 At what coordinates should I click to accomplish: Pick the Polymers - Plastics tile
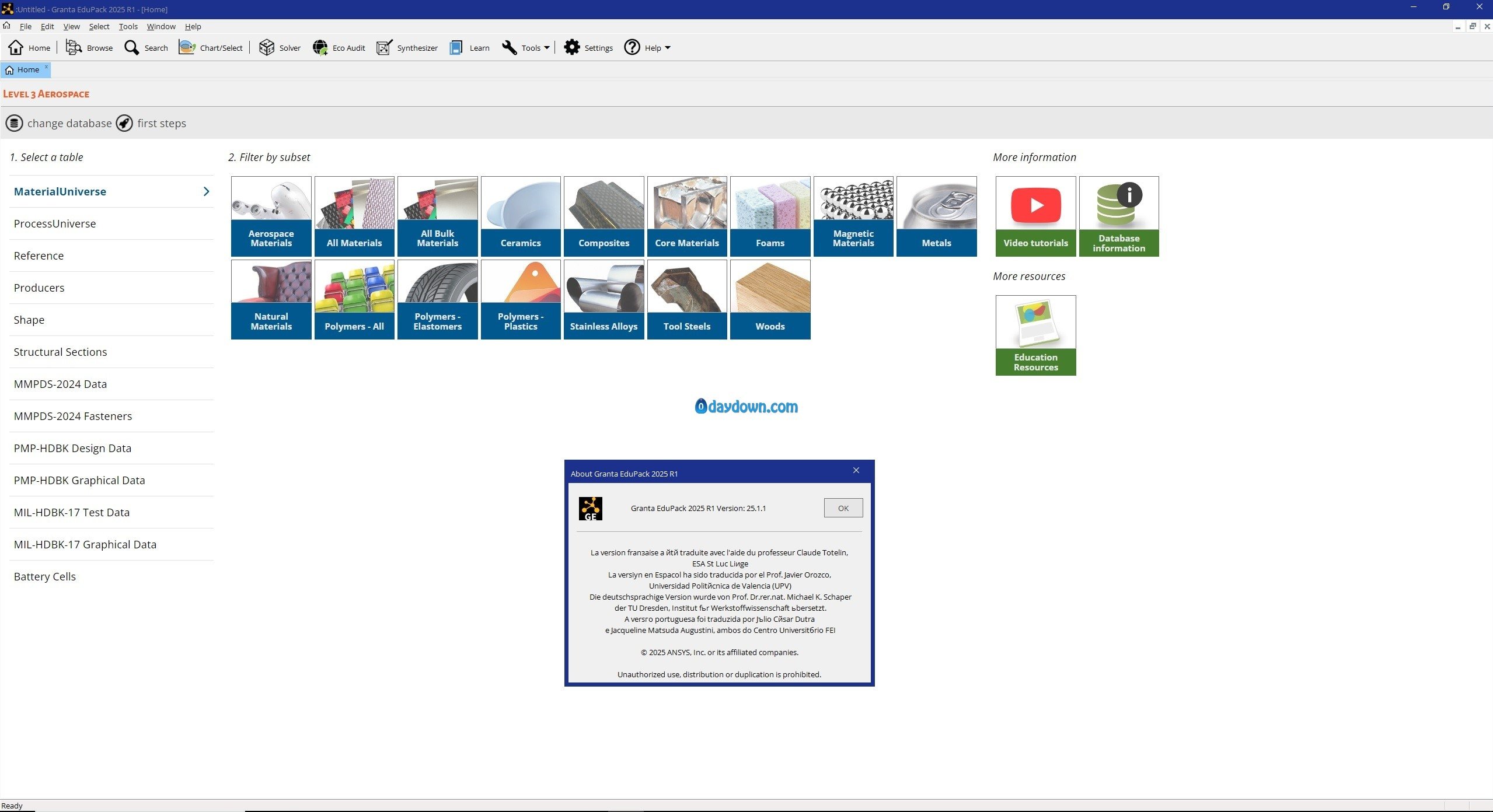pos(521,299)
